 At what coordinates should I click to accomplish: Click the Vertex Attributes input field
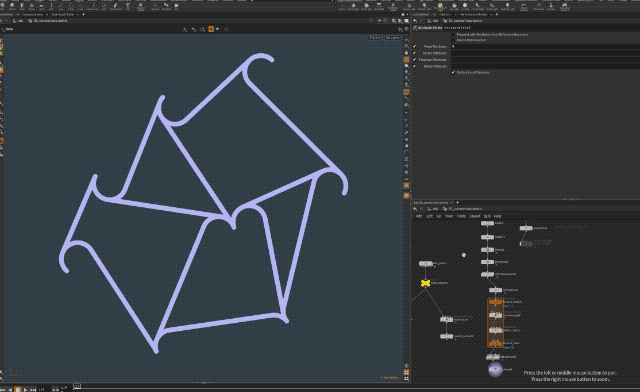[x=545, y=53]
